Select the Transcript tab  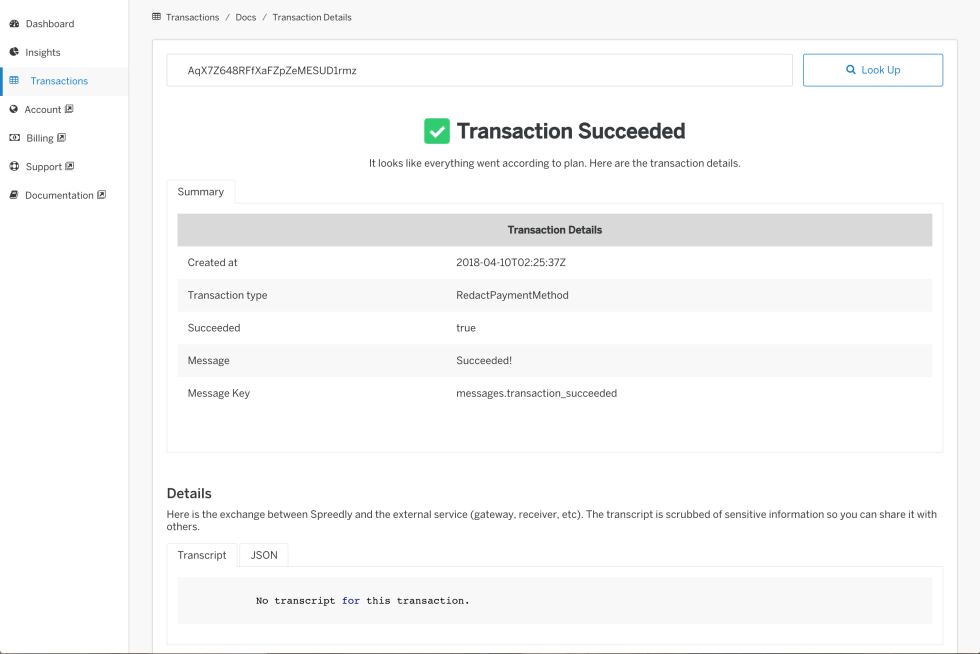tap(202, 555)
